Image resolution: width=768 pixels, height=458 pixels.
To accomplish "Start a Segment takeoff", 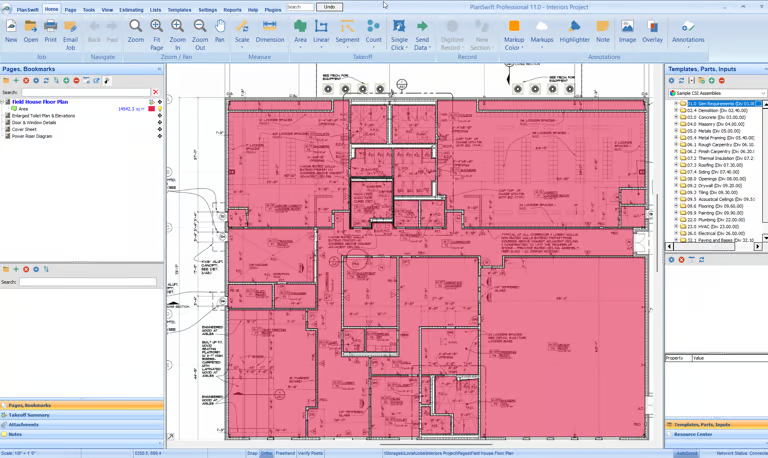I will click(347, 32).
